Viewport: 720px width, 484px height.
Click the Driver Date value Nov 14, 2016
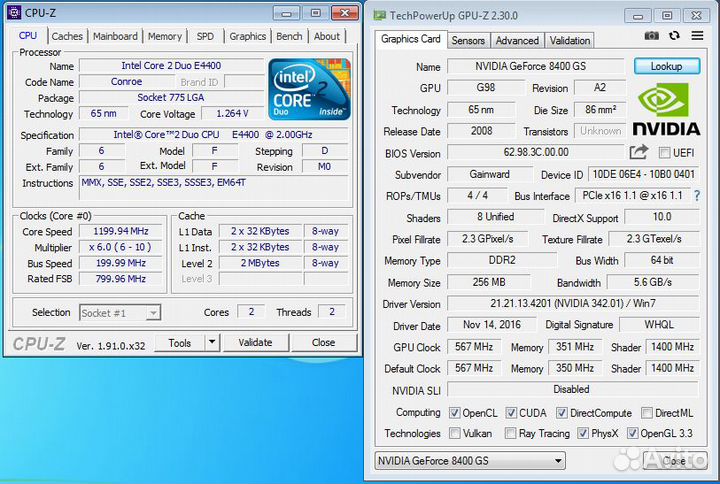tap(492, 325)
